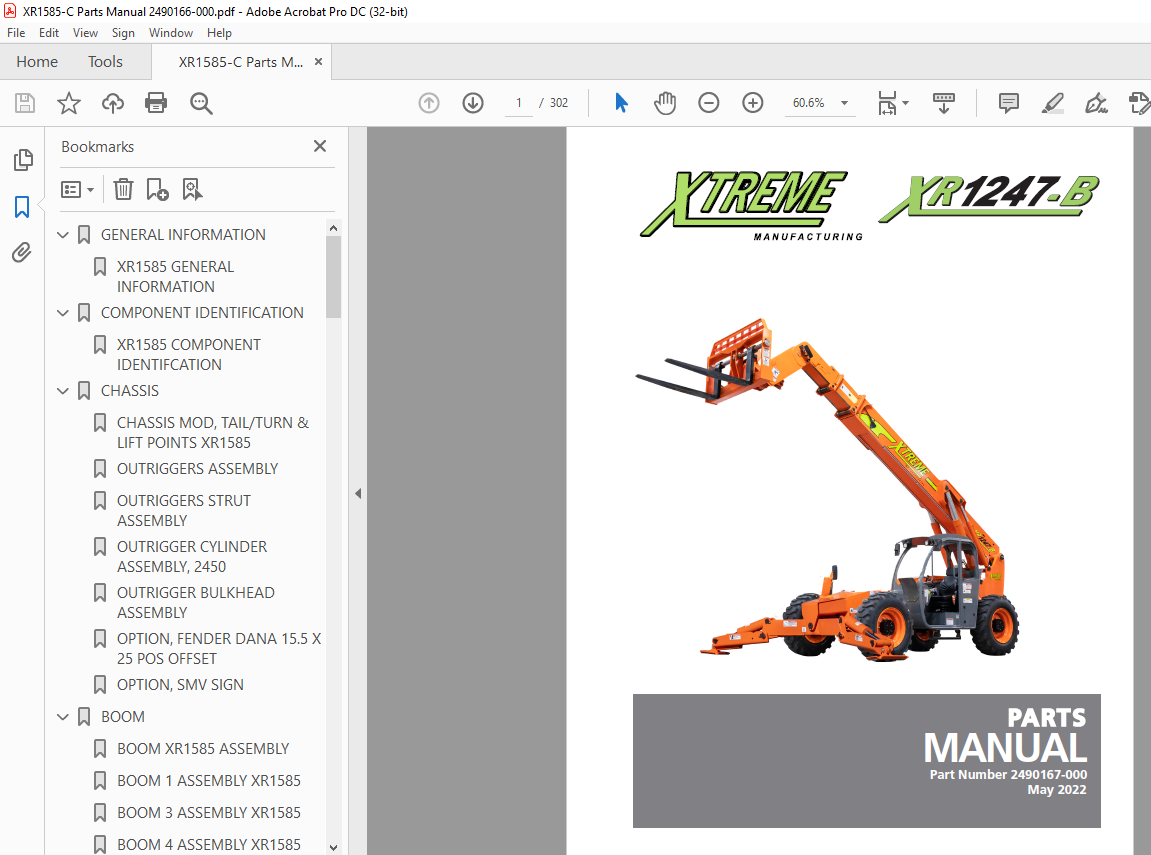
Task: Open BOOM XR1585 ASSEMBLY bookmark
Action: pos(203,749)
